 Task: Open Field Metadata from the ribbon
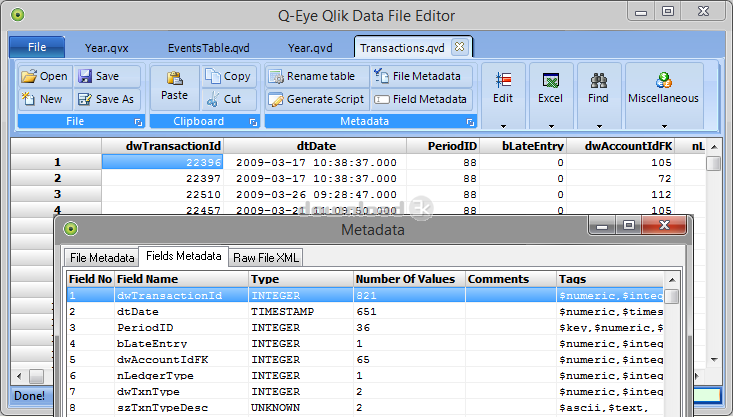tap(422, 99)
